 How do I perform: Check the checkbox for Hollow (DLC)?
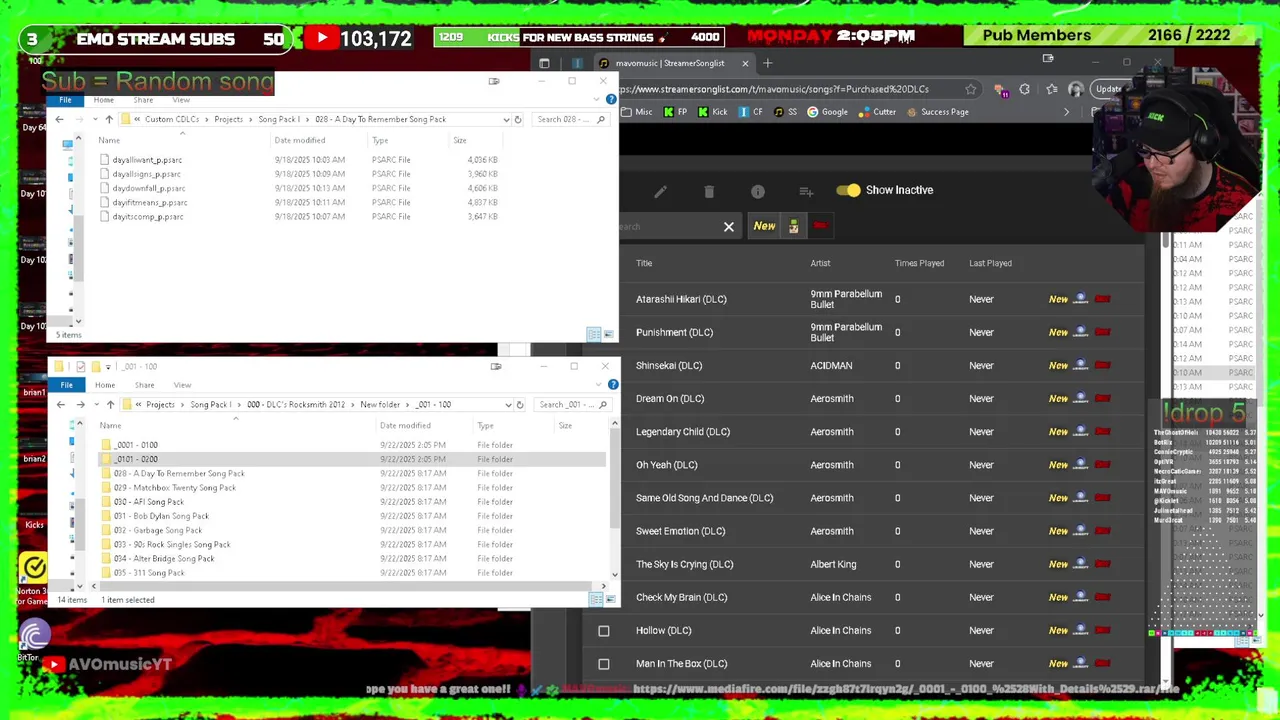604,631
